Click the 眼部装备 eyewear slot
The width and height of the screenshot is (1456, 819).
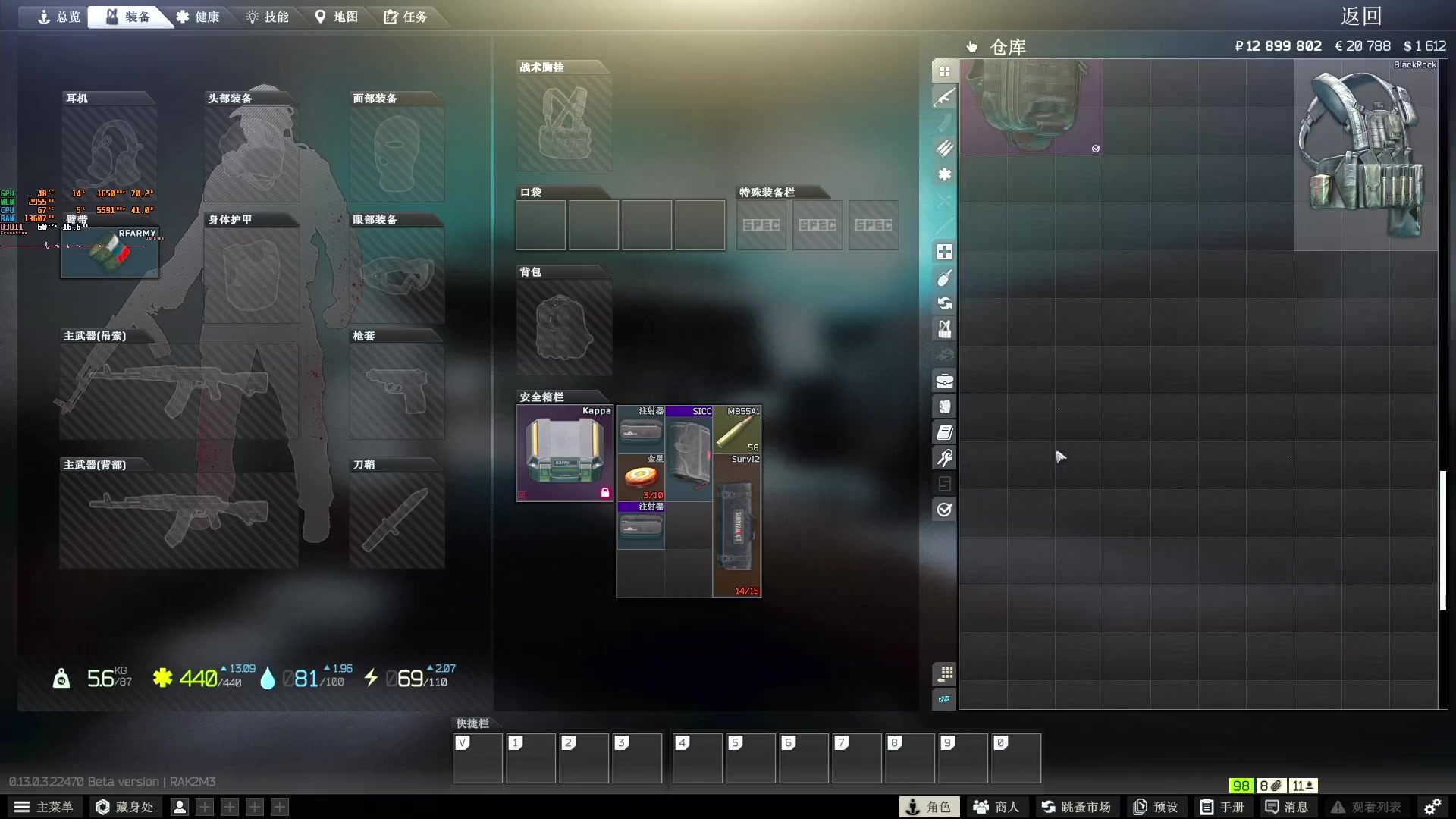(397, 275)
